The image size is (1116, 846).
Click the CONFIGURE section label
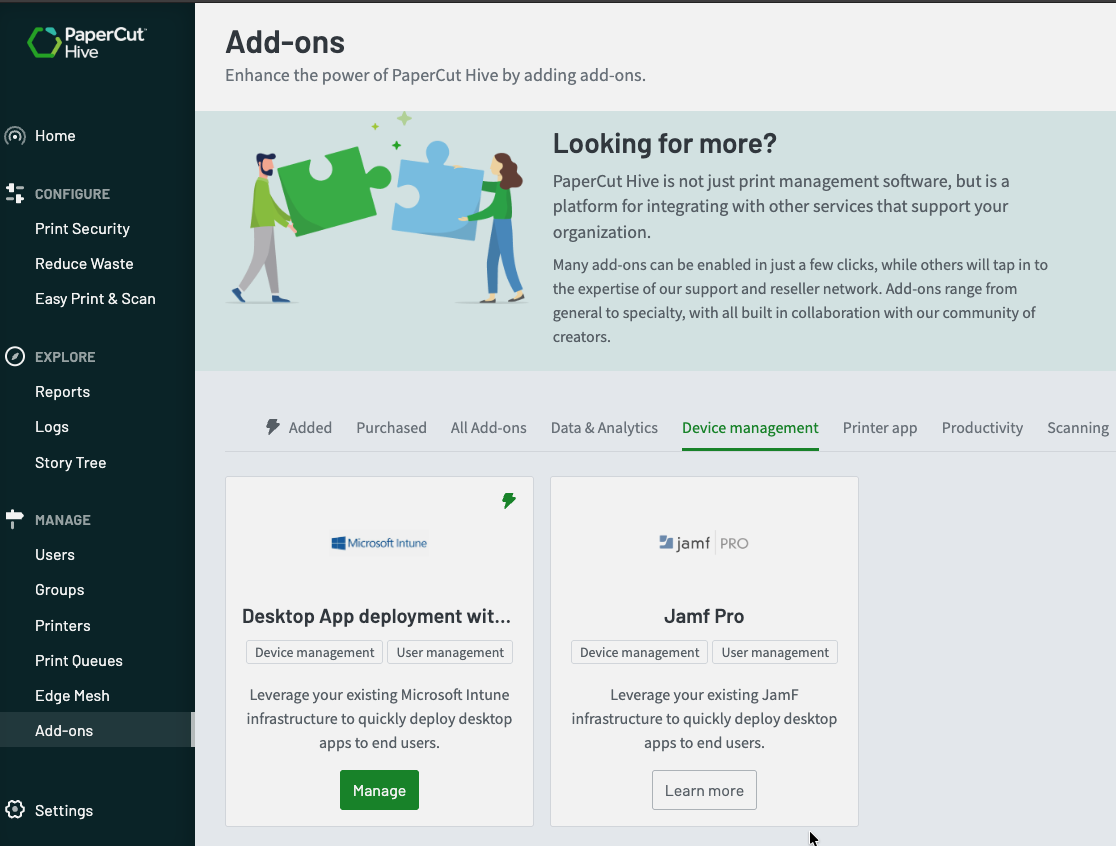pos(73,194)
